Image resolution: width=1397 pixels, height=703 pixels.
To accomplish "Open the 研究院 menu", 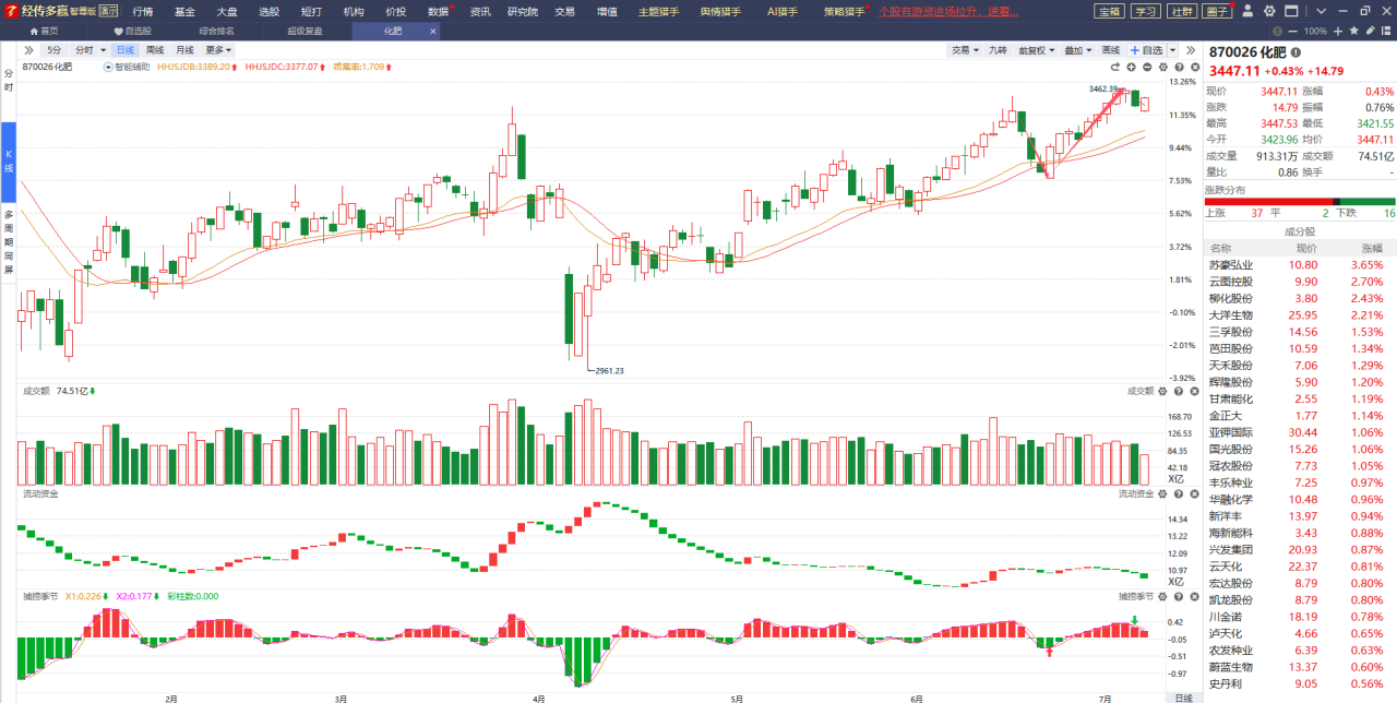I will point(522,11).
